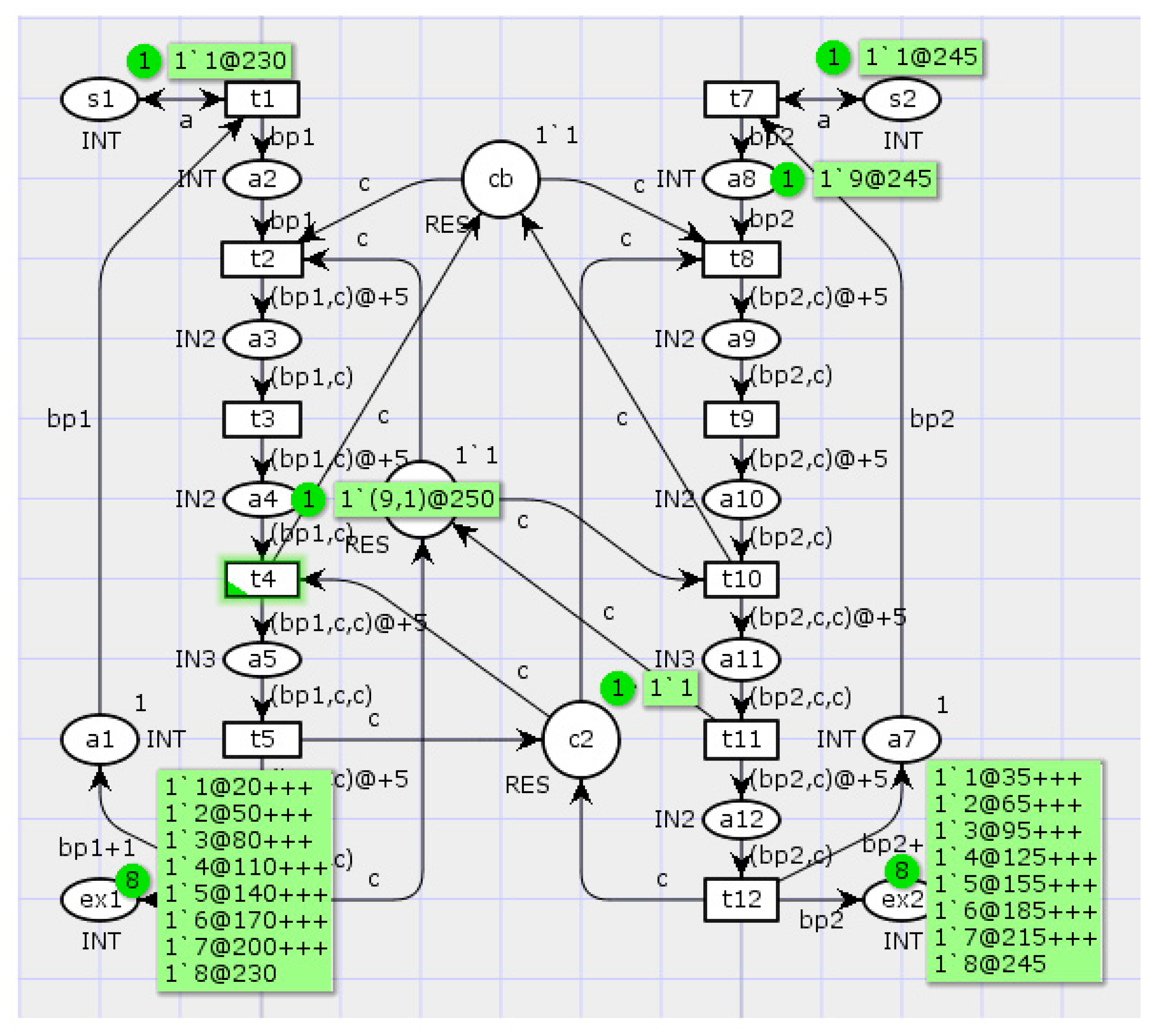Select place s2 ellipse
Image resolution: width=1163 pixels, height=1036 pixels.
[902, 99]
